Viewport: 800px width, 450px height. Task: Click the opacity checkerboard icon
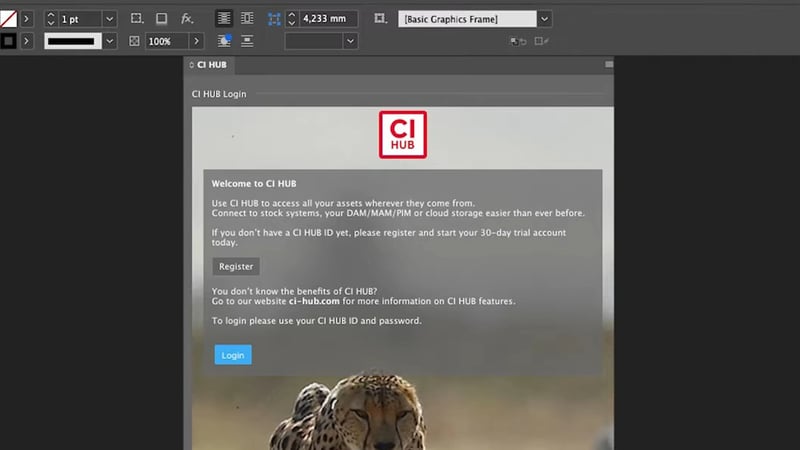click(134, 41)
